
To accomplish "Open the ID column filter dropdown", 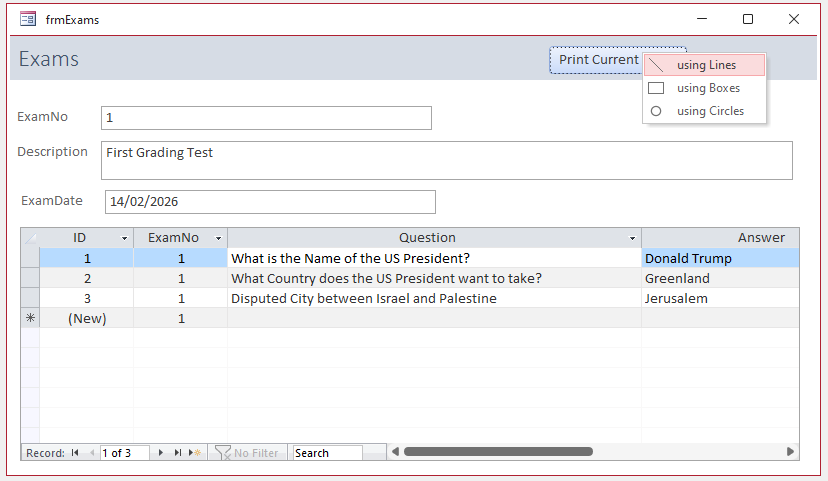I will click(x=125, y=238).
